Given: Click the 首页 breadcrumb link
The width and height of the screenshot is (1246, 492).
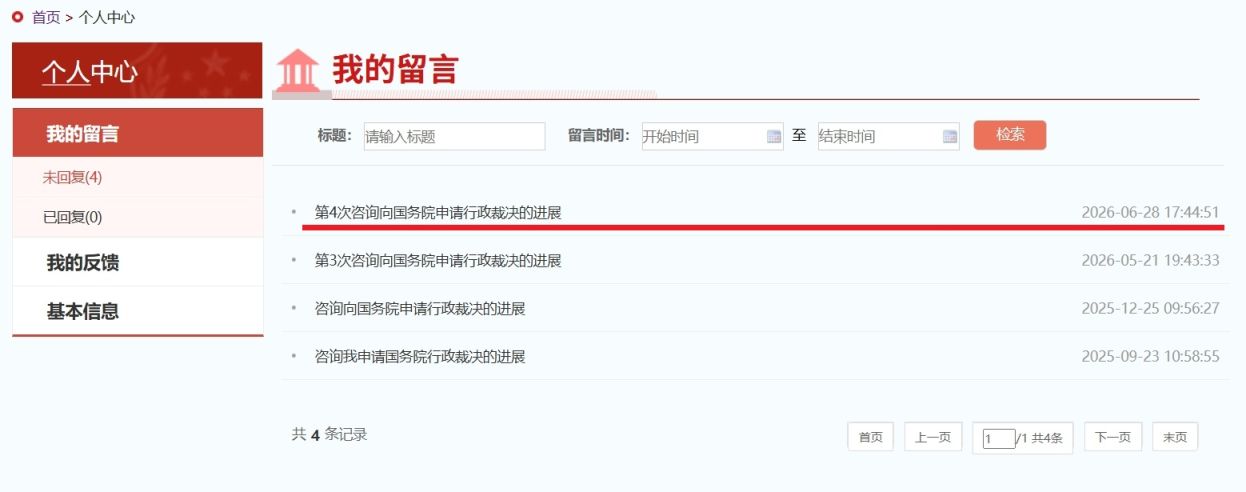Looking at the screenshot, I should coord(46,17).
